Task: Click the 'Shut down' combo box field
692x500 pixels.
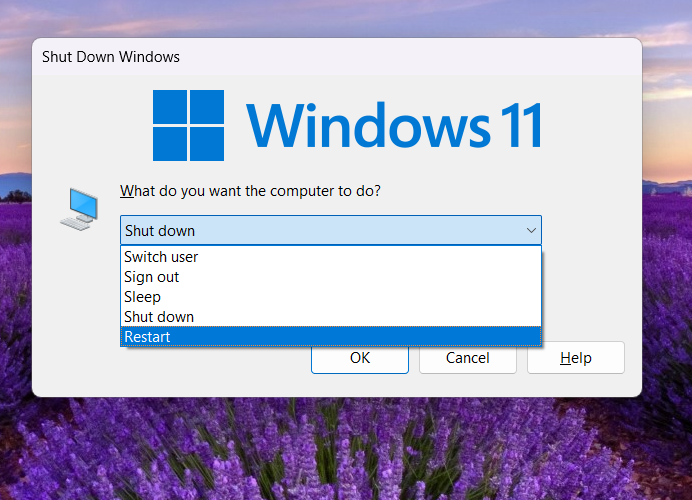Action: (x=320, y=231)
